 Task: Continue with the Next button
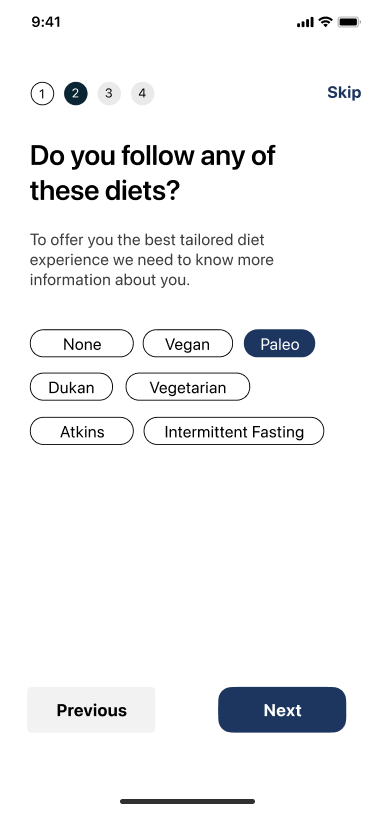[x=282, y=710]
